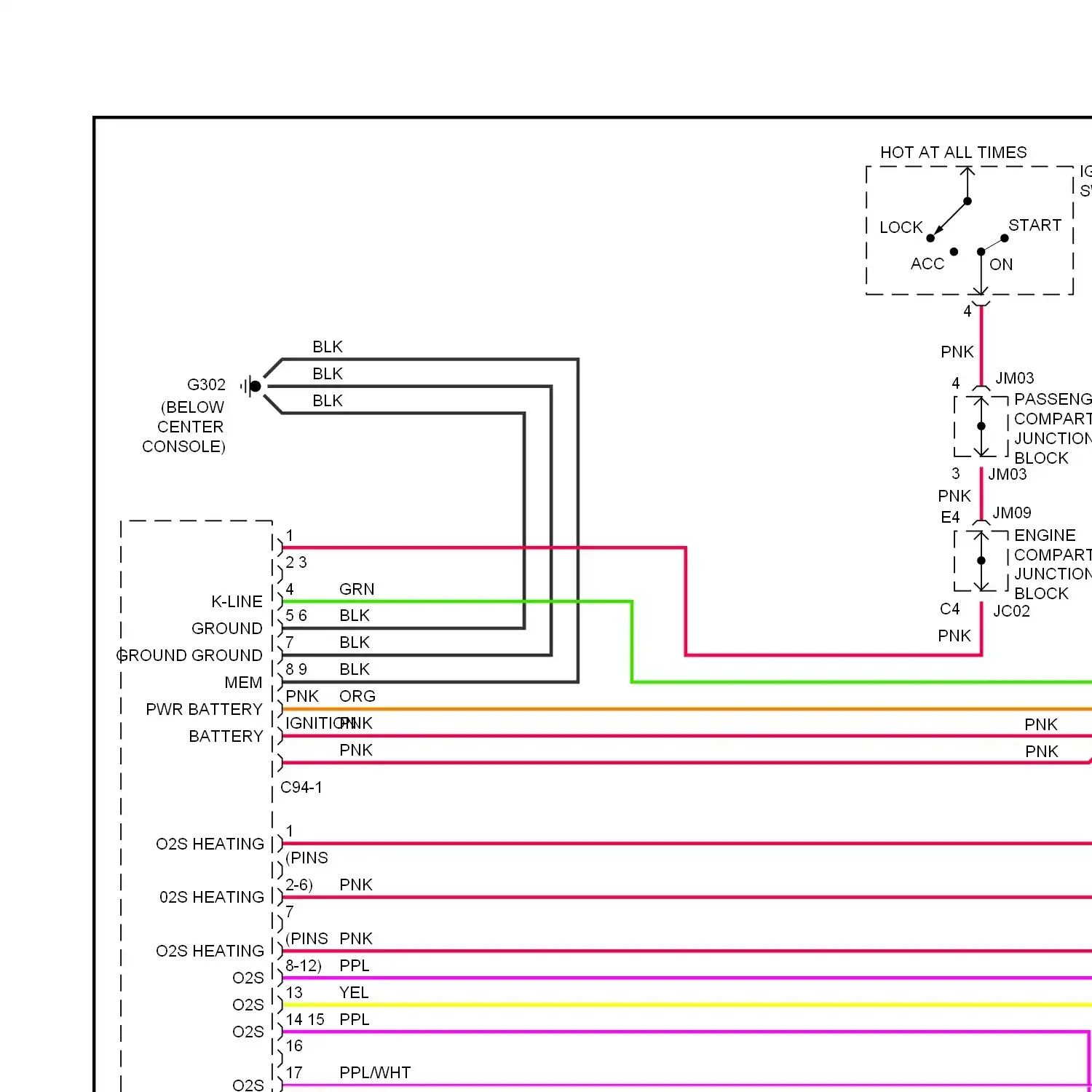
Task: Click the GRN wire color label
Action: 357,589
